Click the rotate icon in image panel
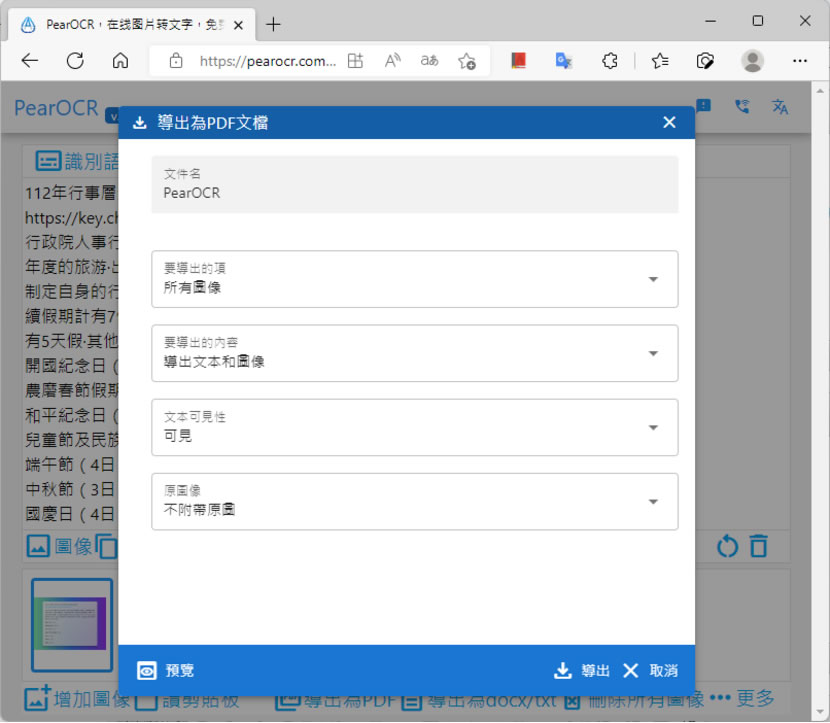830x723 pixels. tap(727, 546)
